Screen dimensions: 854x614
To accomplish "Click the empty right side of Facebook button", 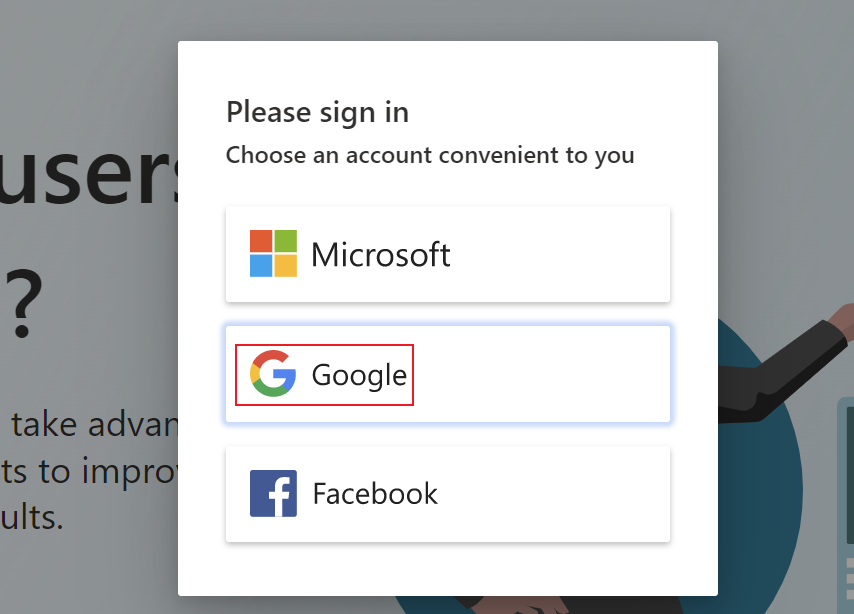I will (554, 494).
